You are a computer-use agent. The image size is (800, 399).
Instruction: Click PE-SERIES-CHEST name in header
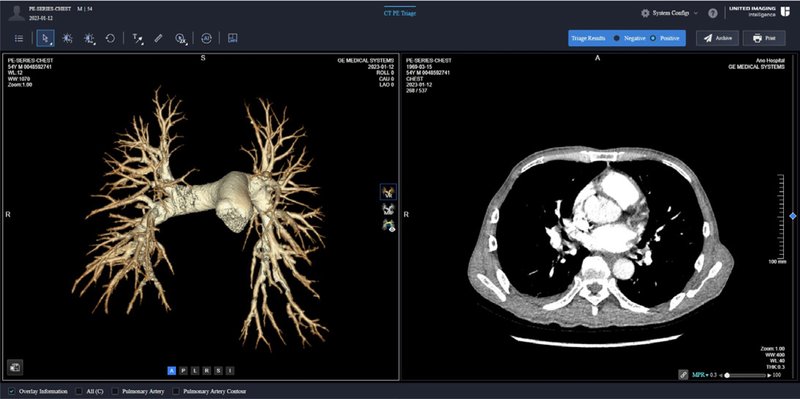click(50, 9)
